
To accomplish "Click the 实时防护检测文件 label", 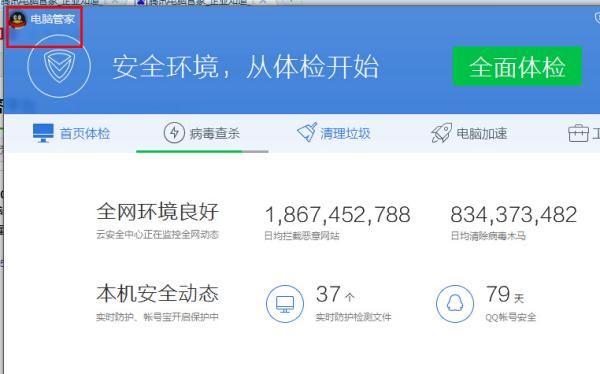I will click(x=354, y=317).
